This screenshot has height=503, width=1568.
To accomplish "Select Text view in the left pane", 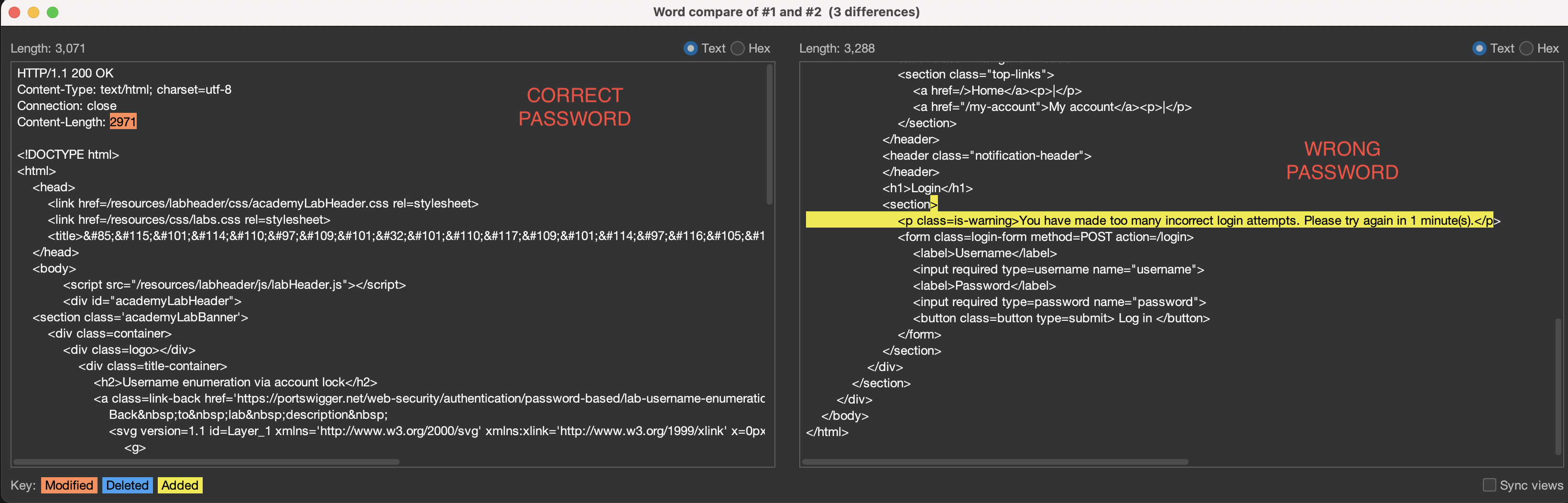I will (x=690, y=48).
